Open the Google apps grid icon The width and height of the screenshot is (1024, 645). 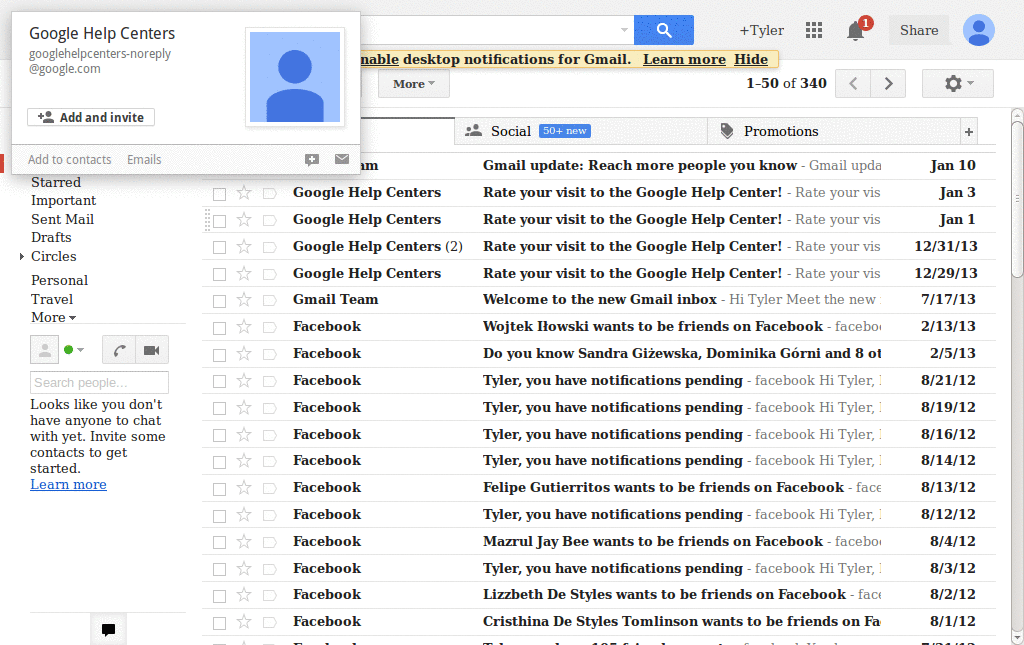pyautogui.click(x=814, y=30)
